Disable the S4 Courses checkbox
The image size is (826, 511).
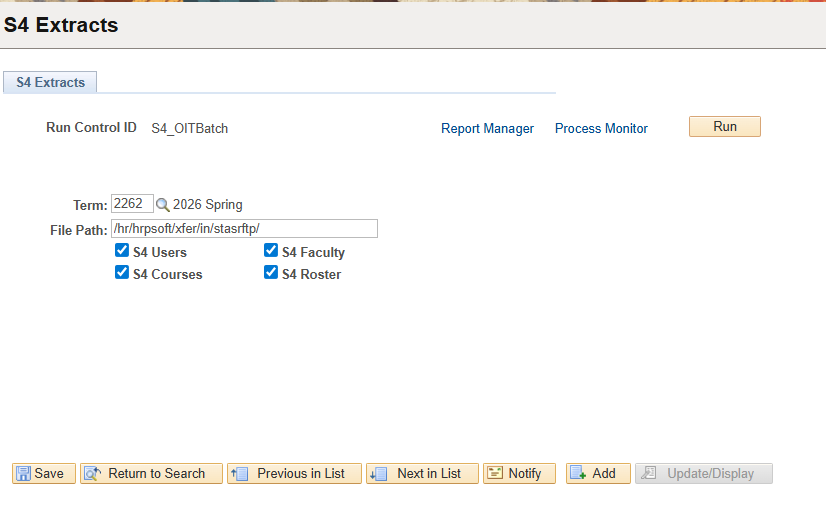(x=122, y=272)
